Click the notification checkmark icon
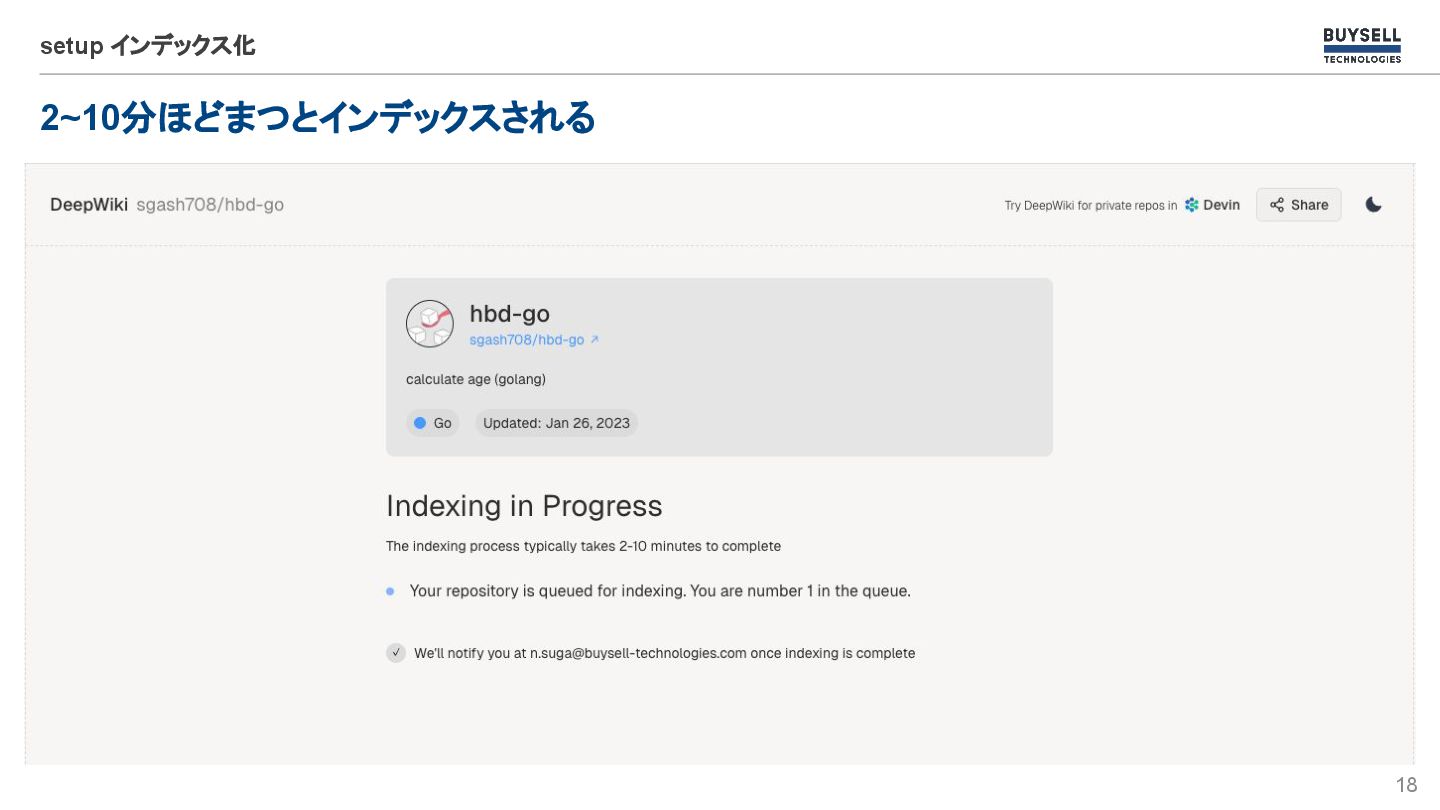 click(x=396, y=653)
